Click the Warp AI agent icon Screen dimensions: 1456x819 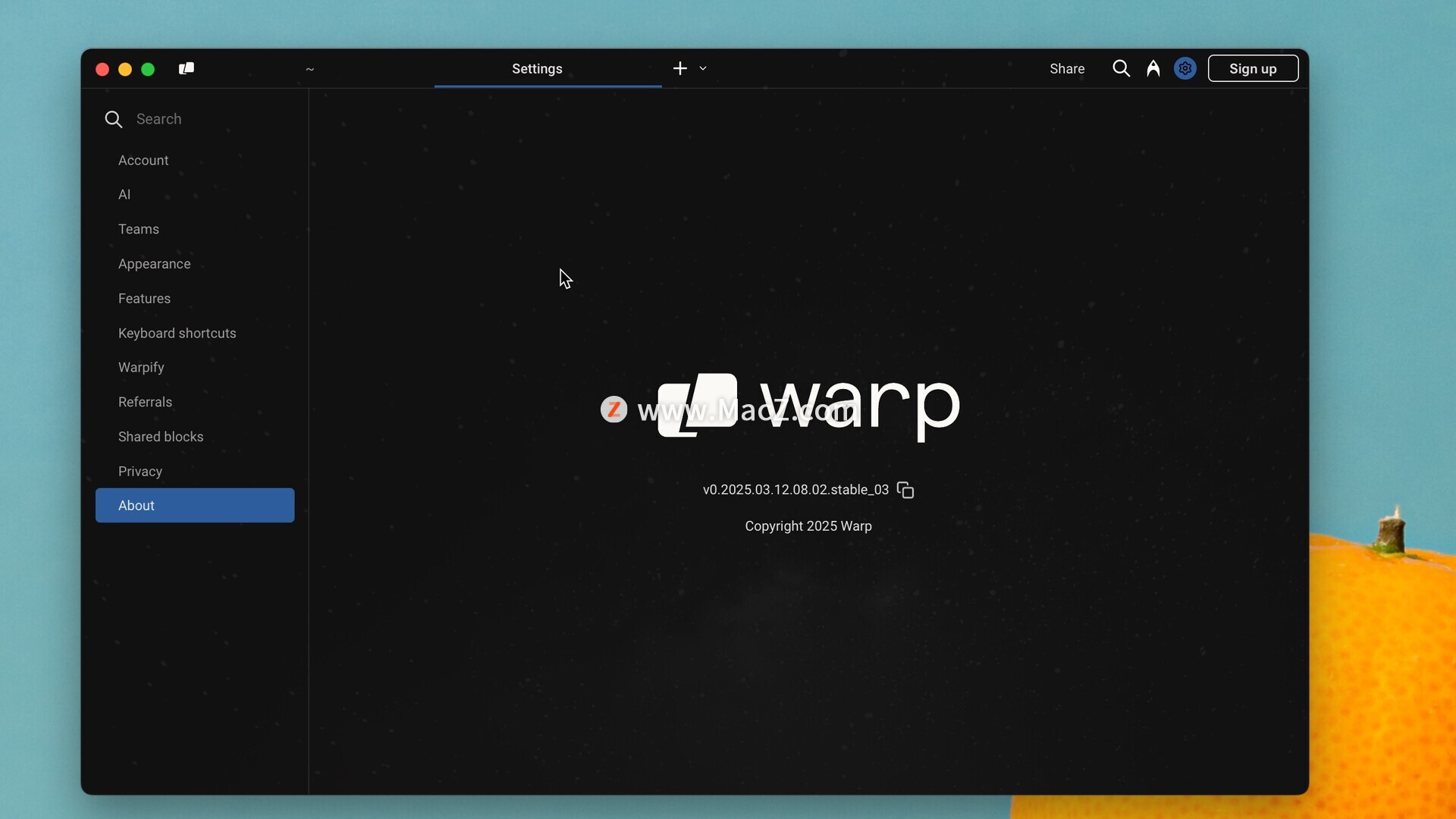tap(1153, 69)
